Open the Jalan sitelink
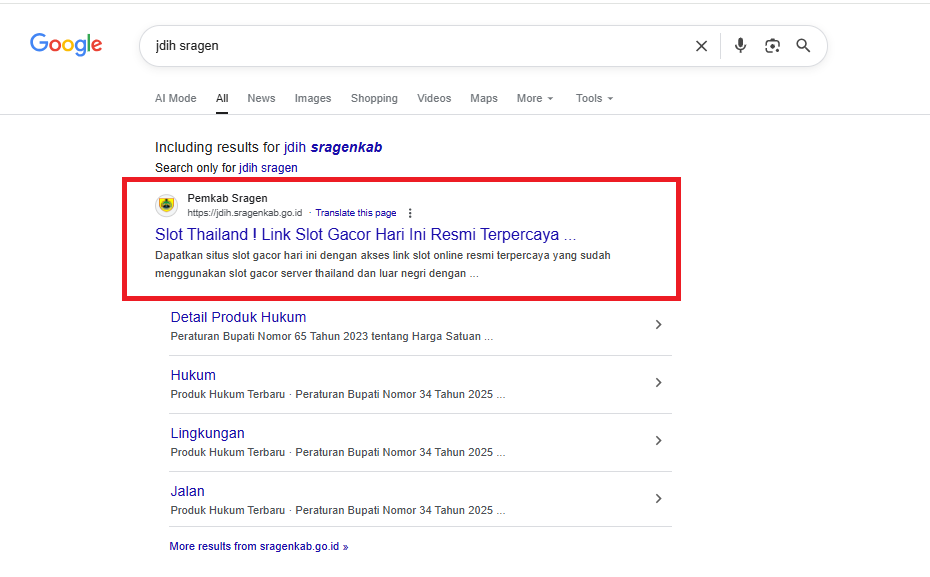This screenshot has width=930, height=577. (187, 492)
